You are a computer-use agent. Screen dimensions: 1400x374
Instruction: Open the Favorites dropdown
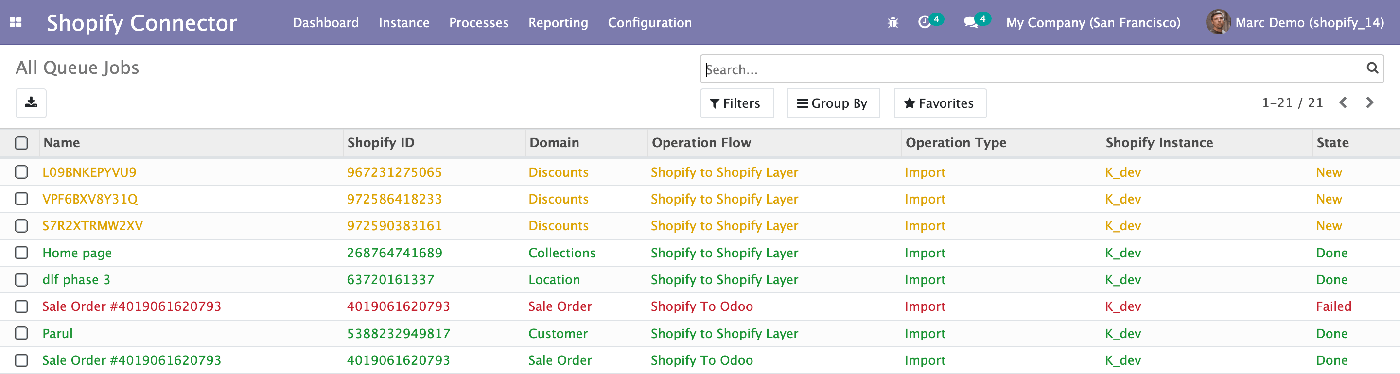coord(940,103)
